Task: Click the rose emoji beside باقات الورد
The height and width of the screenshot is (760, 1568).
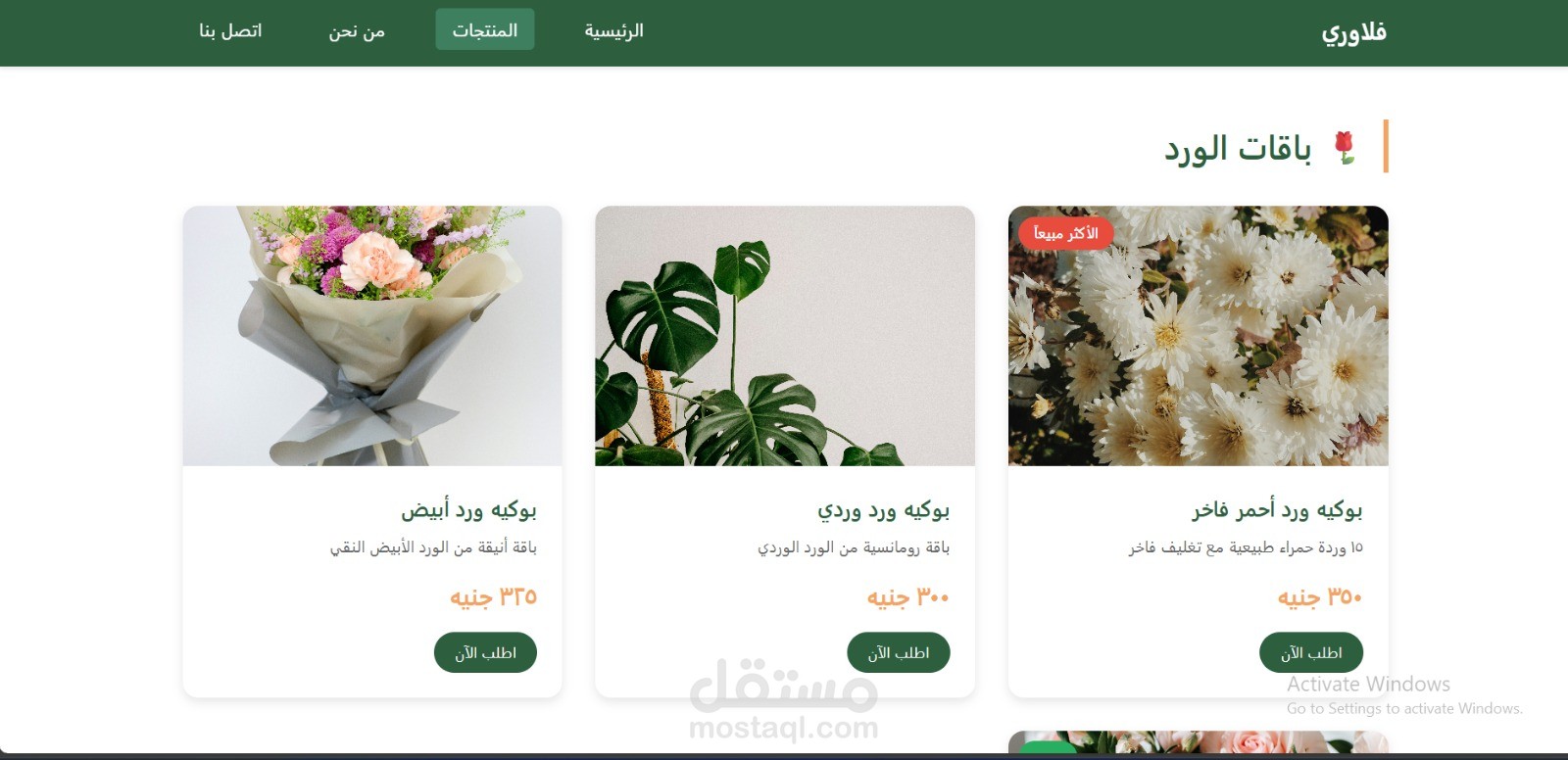Action: (1345, 148)
